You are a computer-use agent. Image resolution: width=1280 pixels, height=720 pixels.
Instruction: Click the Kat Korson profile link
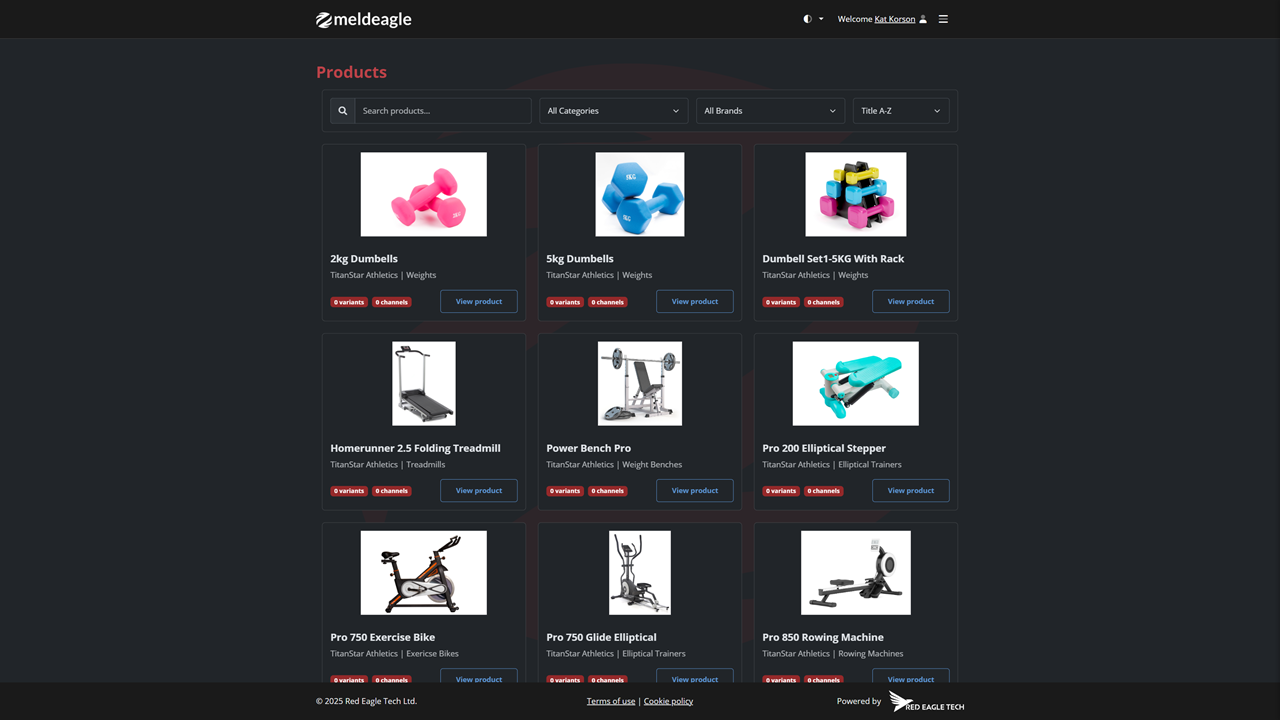895,18
